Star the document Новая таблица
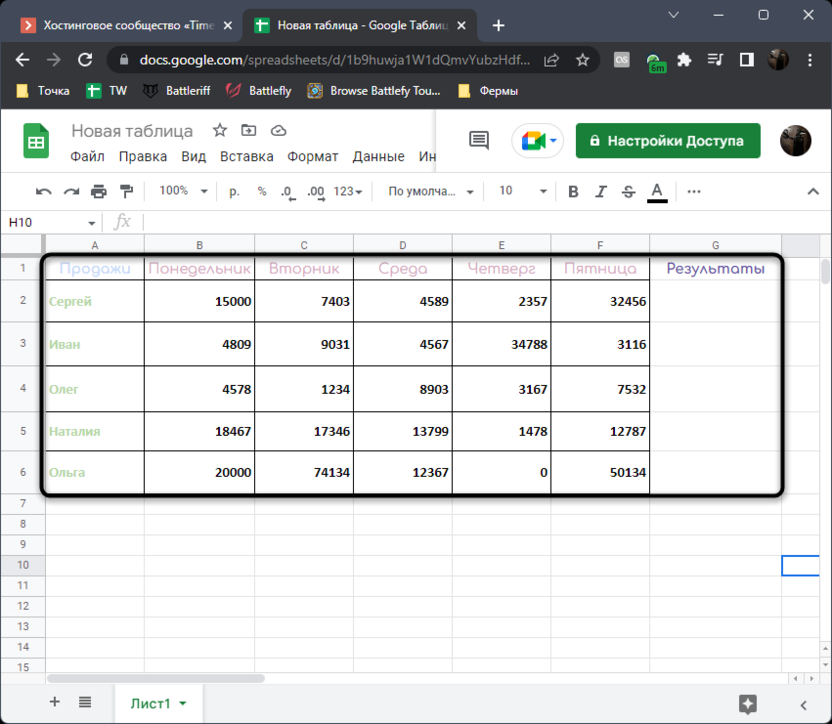Image resolution: width=832 pixels, height=724 pixels. (x=219, y=131)
